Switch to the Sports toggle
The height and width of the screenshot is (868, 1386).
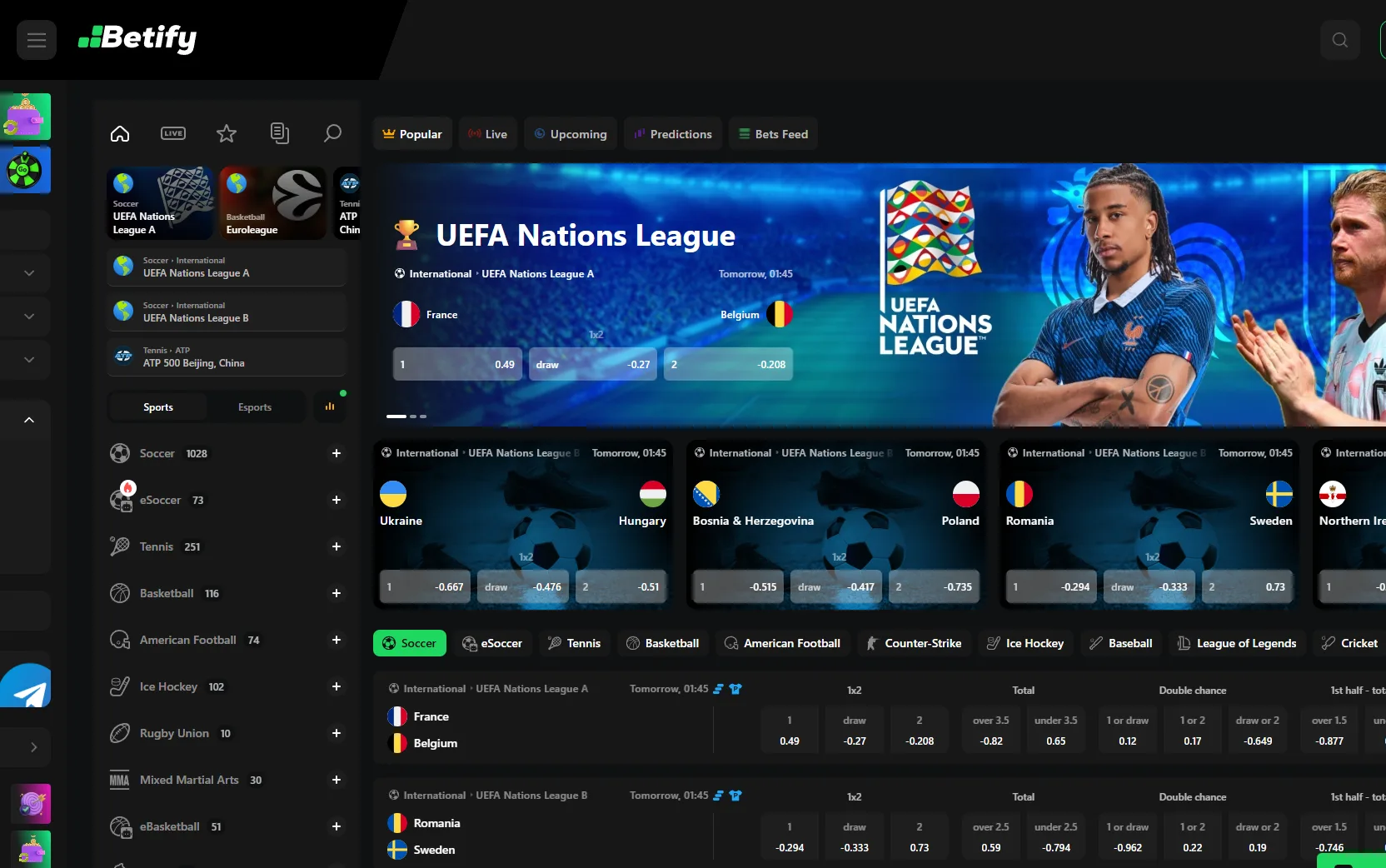pos(158,407)
